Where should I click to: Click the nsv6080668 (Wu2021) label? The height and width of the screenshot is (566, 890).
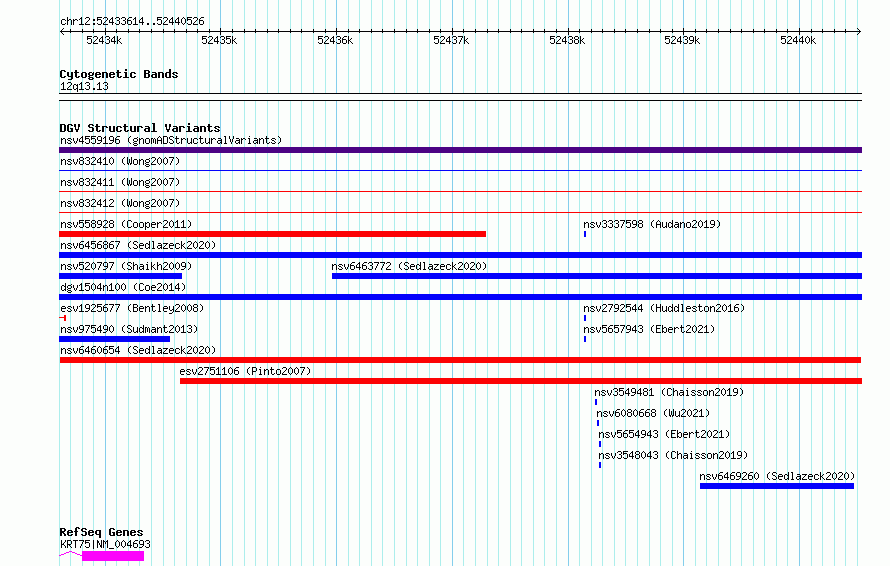653,413
